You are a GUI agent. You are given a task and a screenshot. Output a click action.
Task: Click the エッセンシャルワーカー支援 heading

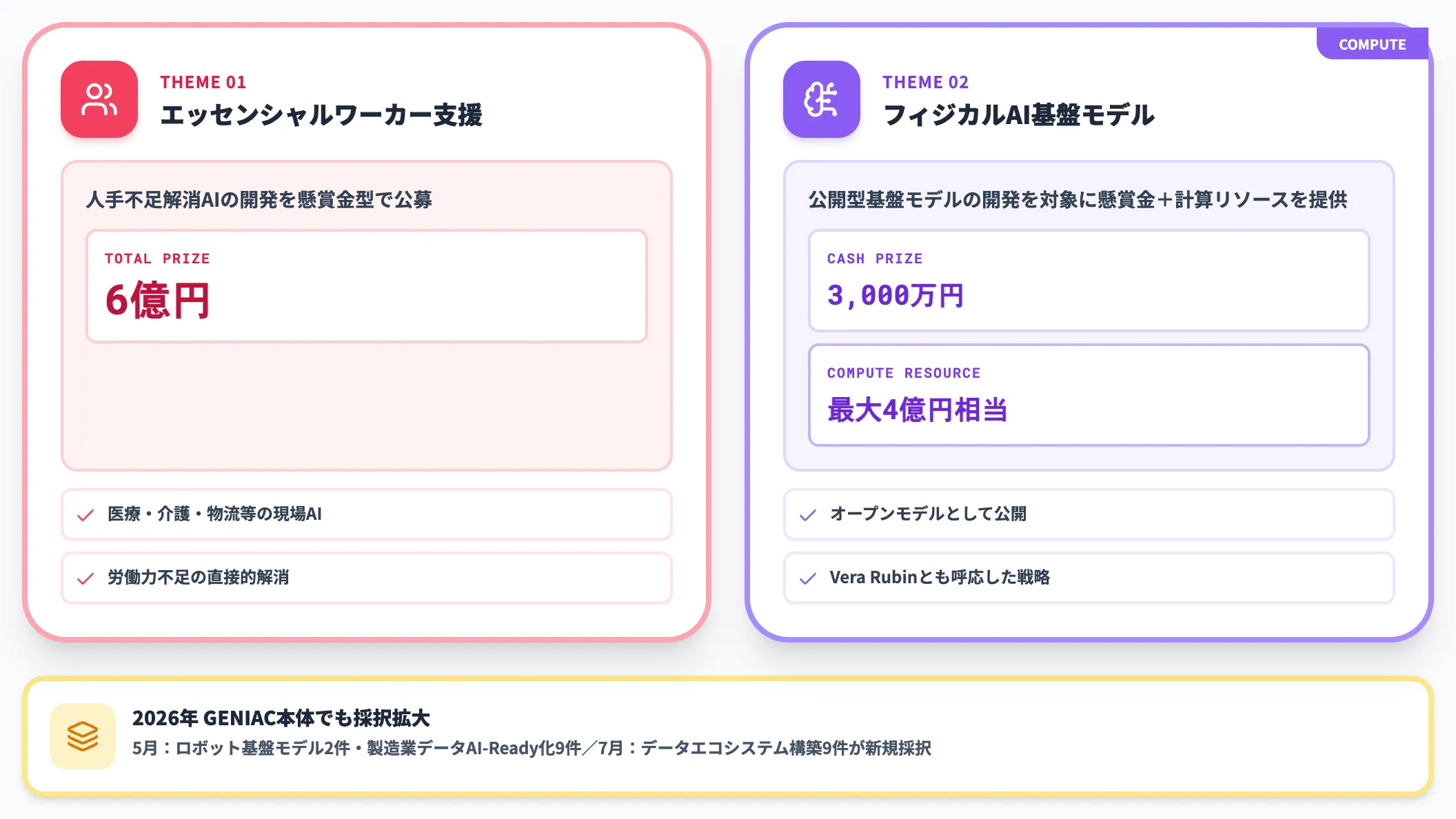pos(321,114)
